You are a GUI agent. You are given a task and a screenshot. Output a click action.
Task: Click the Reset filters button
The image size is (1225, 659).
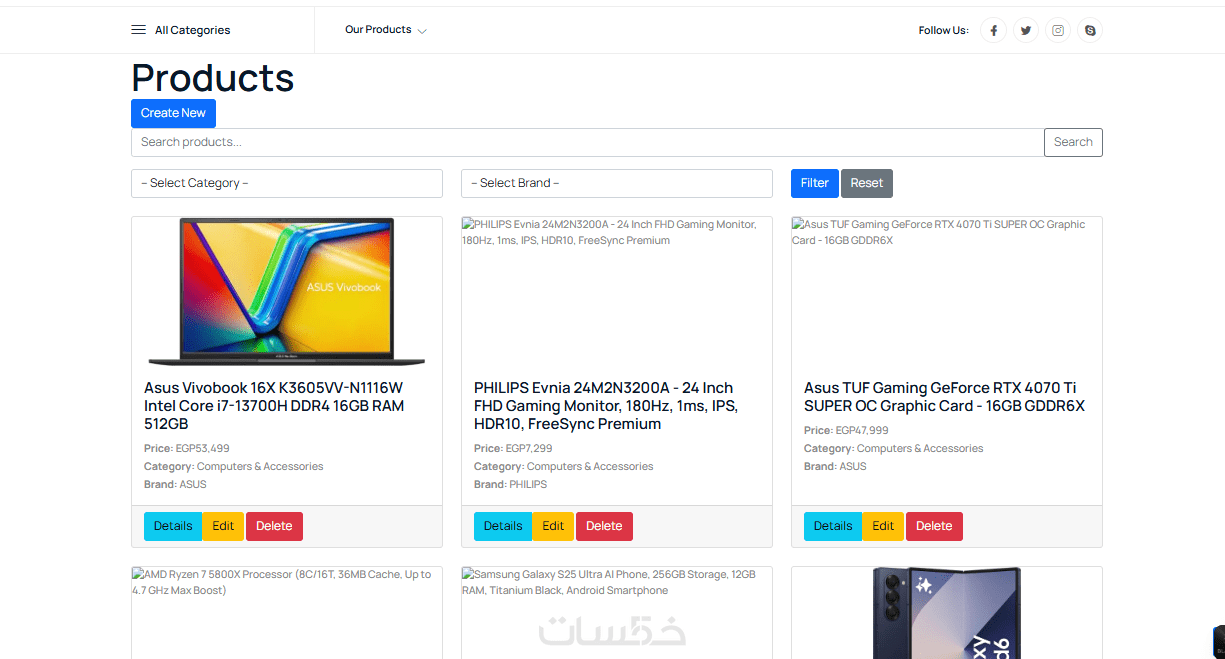click(x=867, y=183)
